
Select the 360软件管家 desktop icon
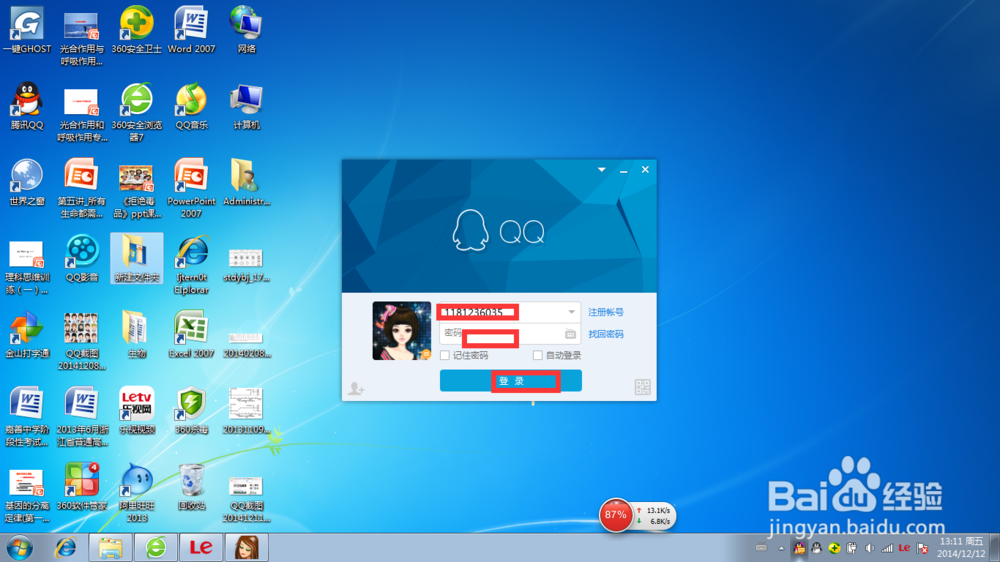[x=82, y=487]
